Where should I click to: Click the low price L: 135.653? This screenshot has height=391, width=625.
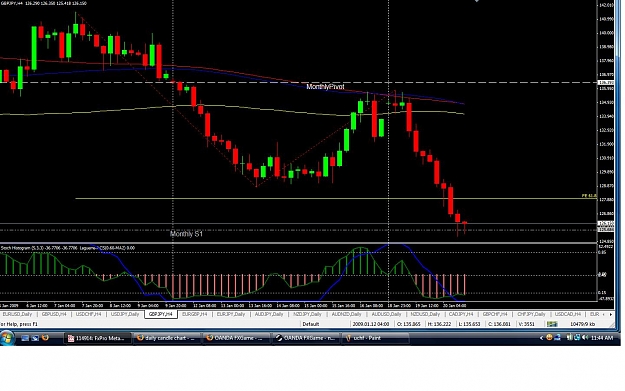[469, 324]
